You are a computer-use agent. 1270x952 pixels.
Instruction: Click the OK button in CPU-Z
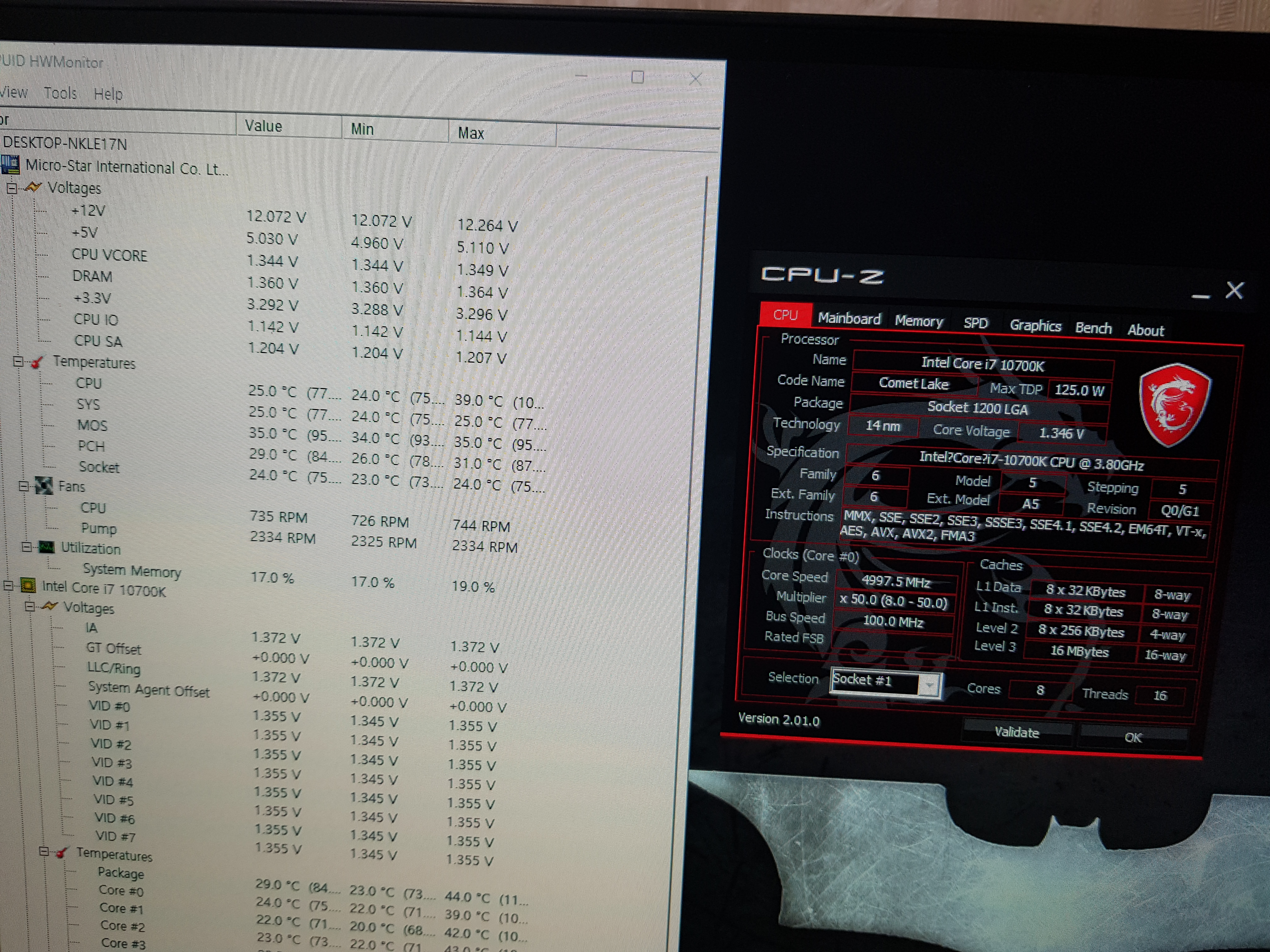pyautogui.click(x=1133, y=737)
